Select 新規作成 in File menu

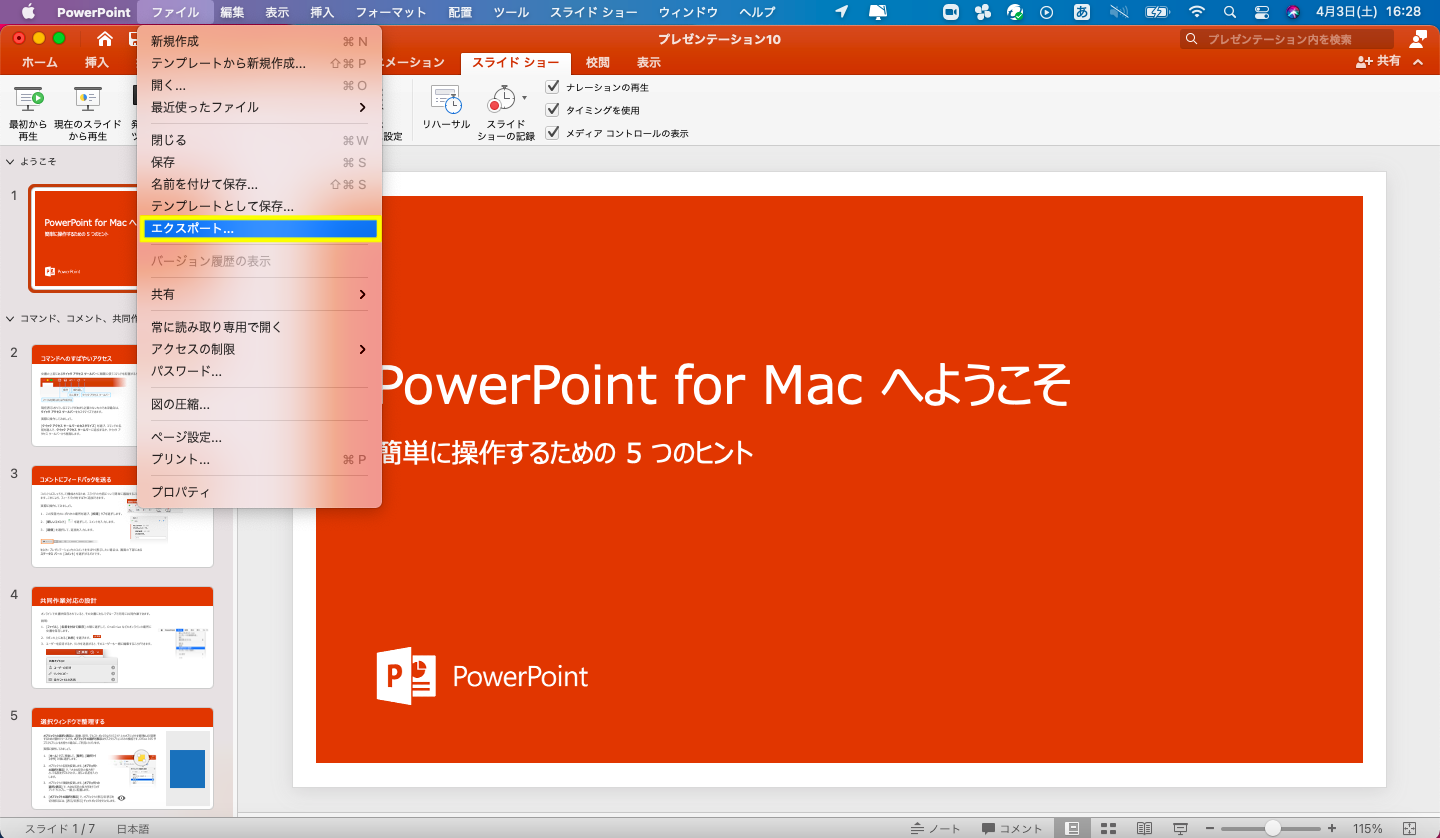coord(259,41)
